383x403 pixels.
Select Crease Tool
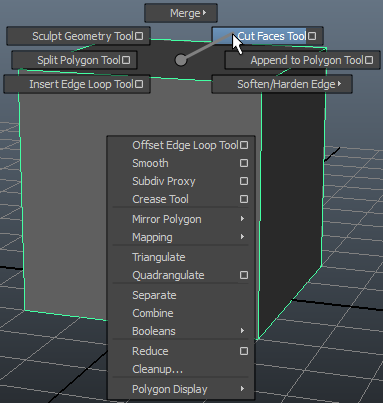pyautogui.click(x=181, y=199)
